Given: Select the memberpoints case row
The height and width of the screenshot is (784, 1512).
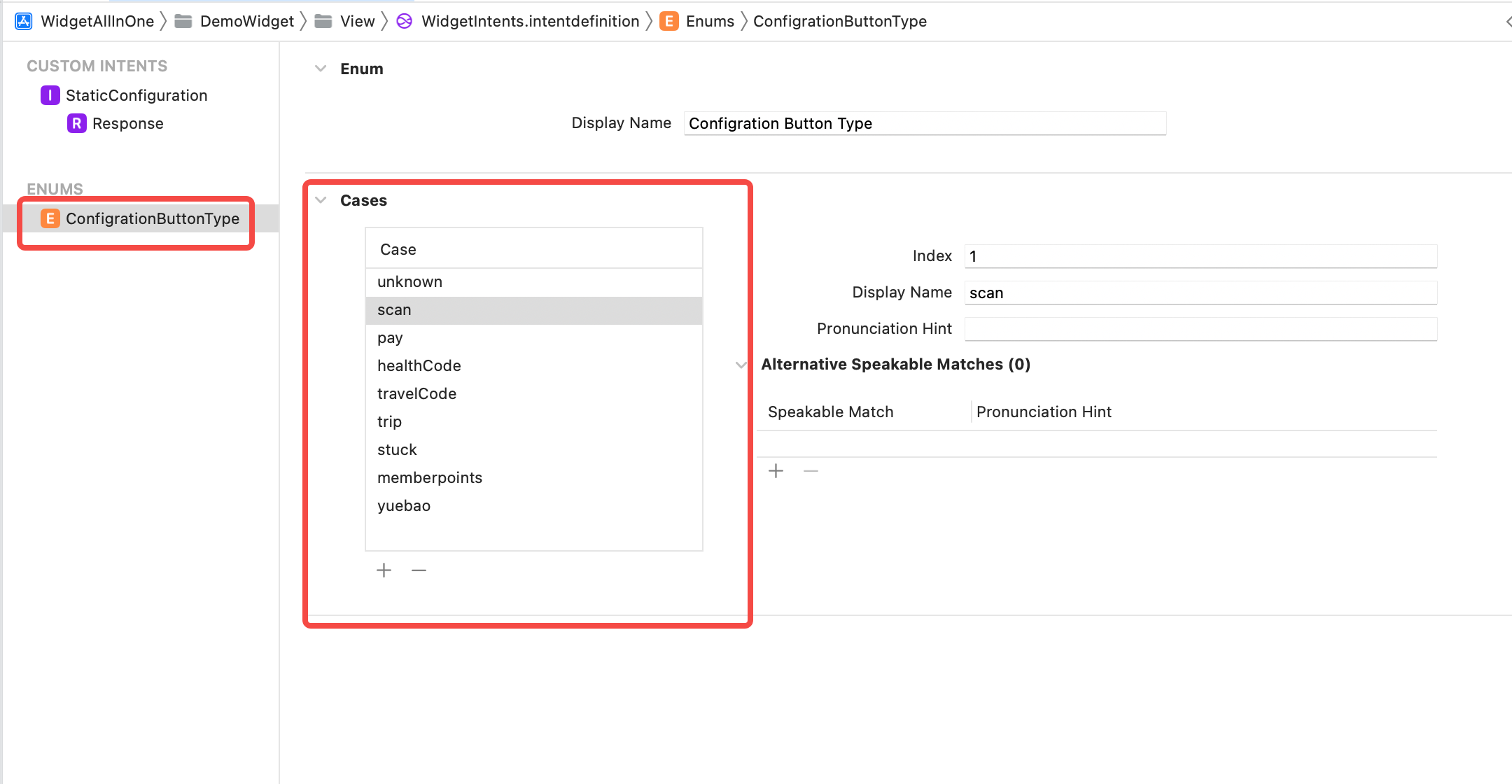Looking at the screenshot, I should coord(533,477).
